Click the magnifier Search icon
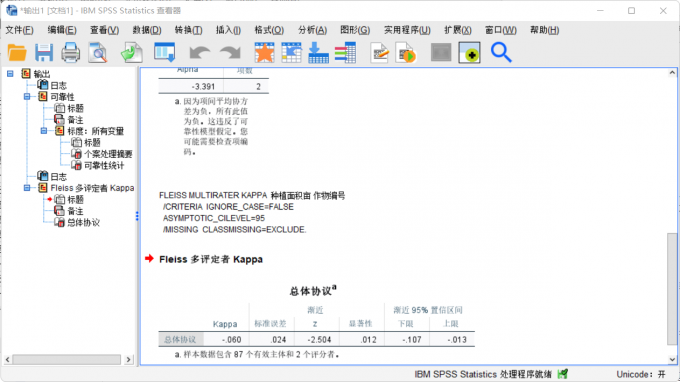Image resolution: width=680 pixels, height=382 pixels. coord(501,52)
